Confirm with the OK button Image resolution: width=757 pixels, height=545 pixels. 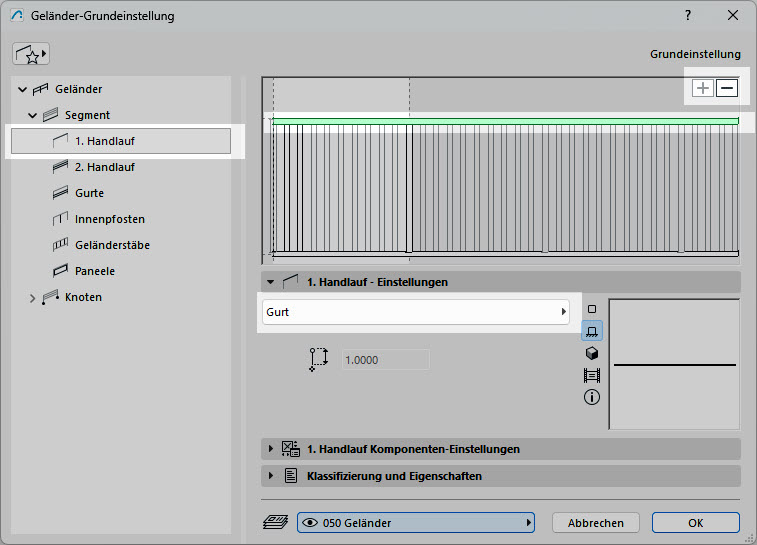click(x=695, y=522)
